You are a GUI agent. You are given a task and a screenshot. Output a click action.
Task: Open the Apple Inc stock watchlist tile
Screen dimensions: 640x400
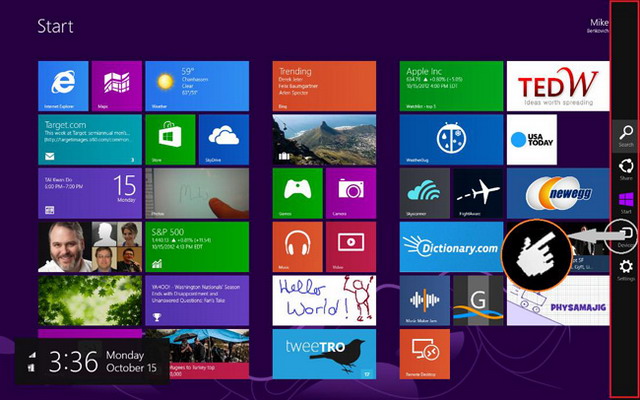(451, 86)
